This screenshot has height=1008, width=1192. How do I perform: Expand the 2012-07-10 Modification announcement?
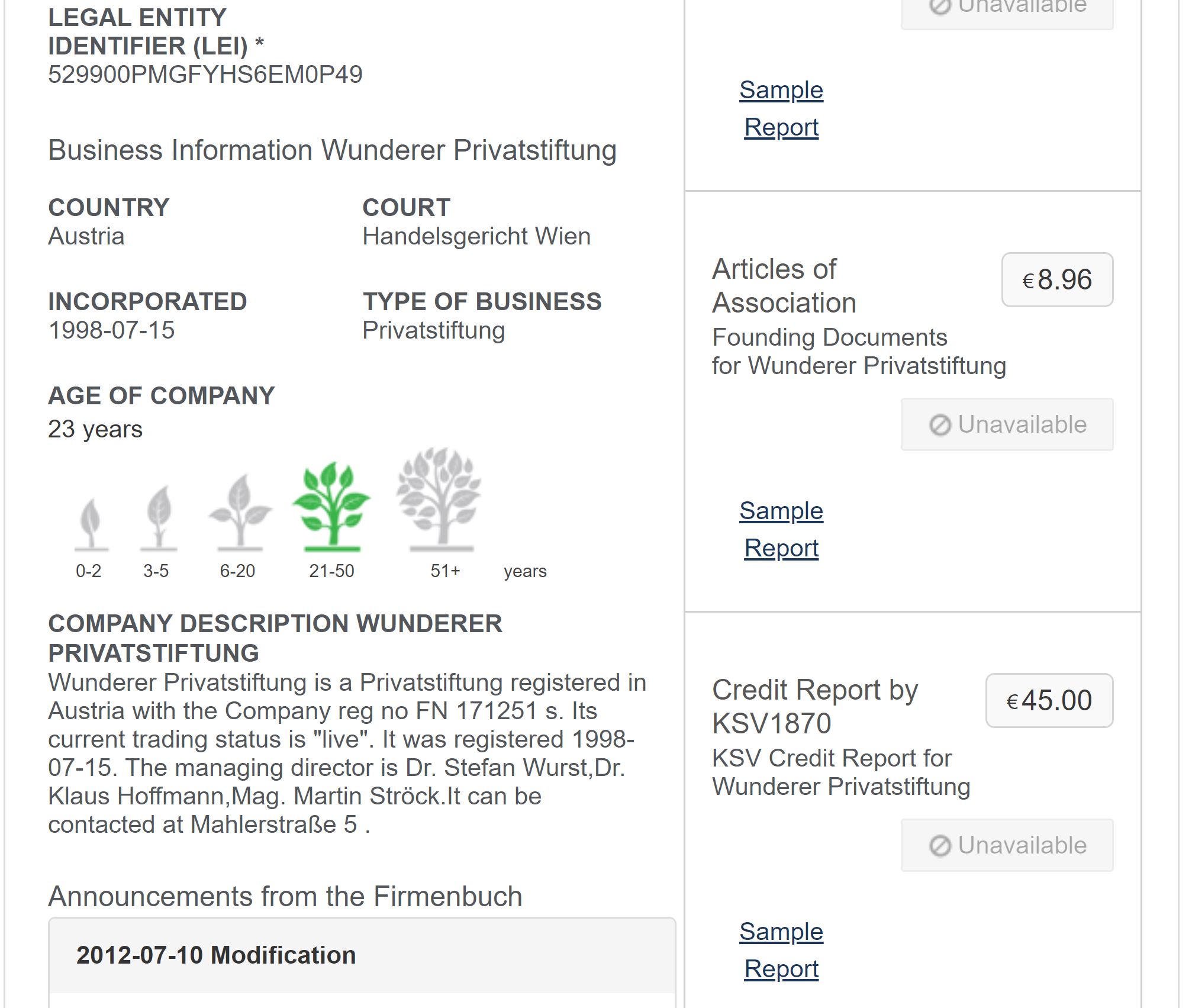tap(362, 955)
